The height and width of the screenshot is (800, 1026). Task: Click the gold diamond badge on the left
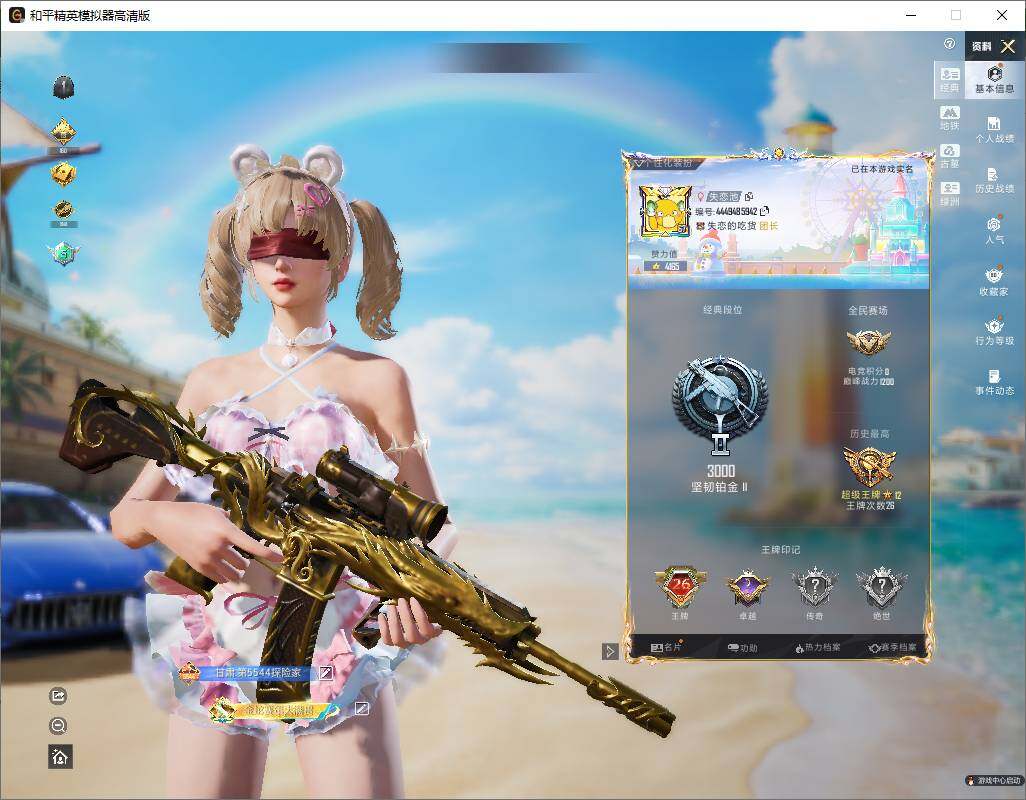tap(63, 132)
